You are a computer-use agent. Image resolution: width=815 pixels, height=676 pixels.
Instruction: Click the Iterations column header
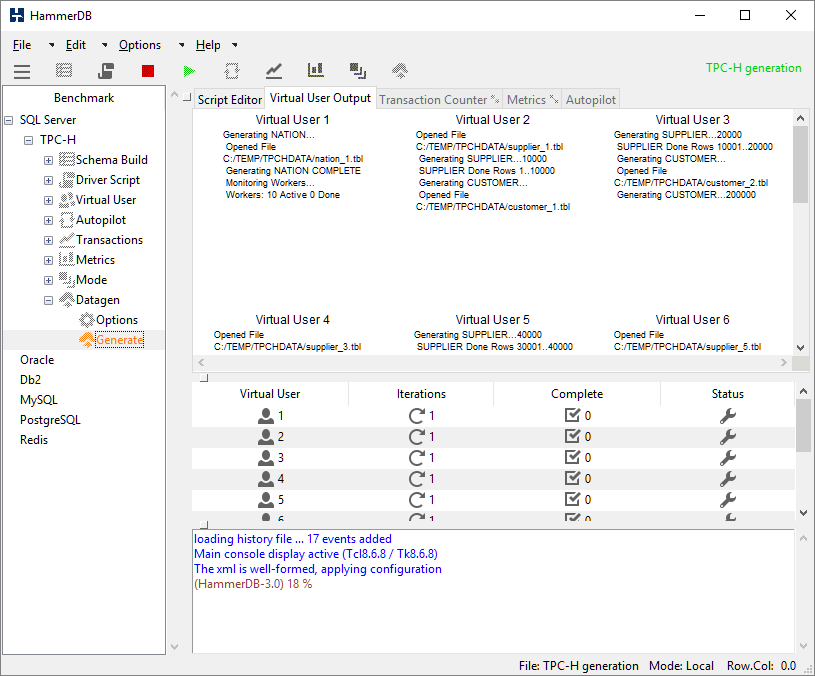[x=421, y=394]
